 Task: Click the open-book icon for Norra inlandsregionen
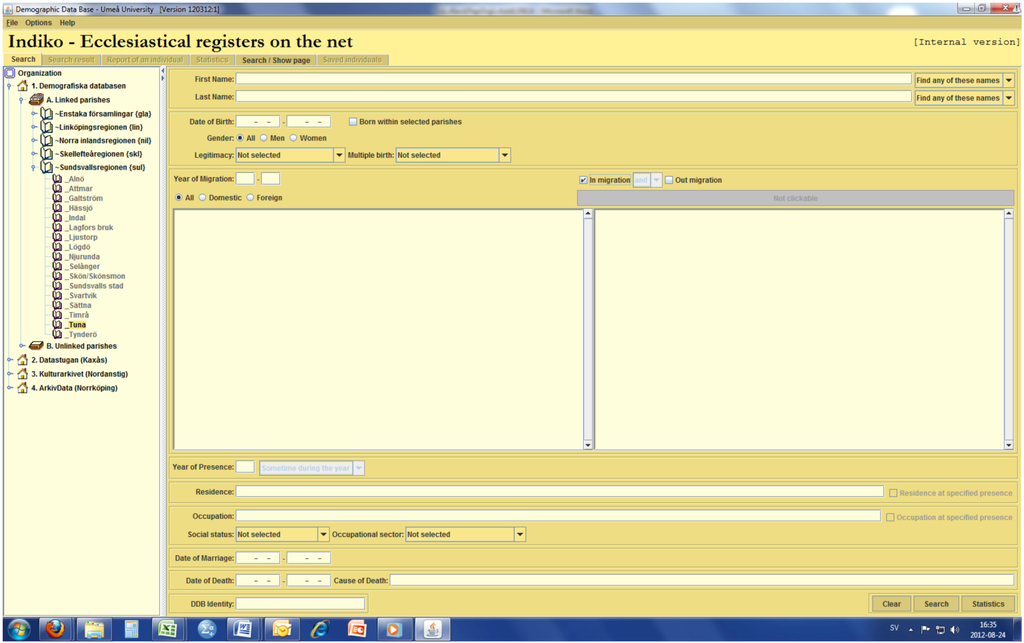point(46,140)
